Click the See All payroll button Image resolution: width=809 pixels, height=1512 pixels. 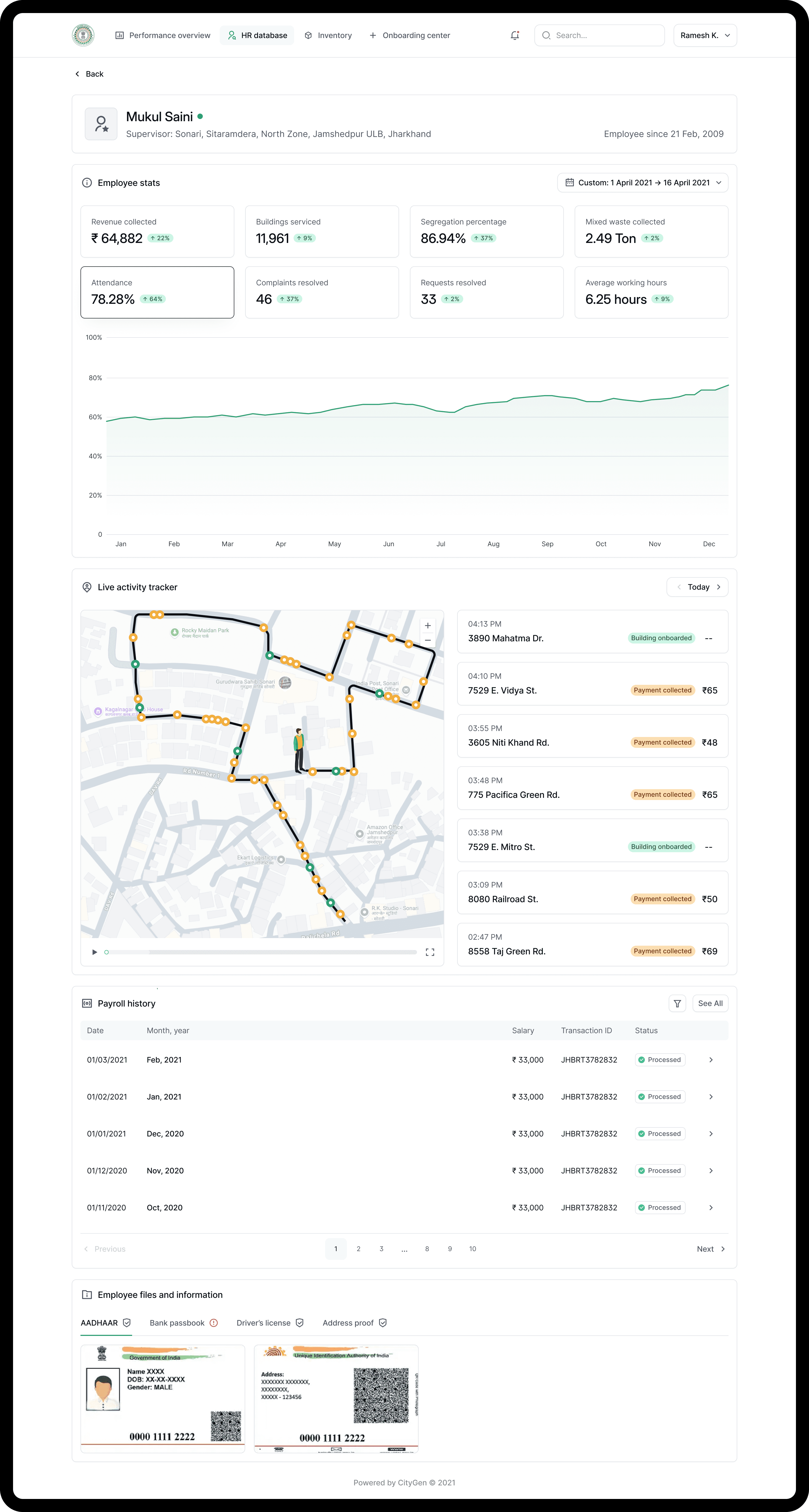[710, 1003]
